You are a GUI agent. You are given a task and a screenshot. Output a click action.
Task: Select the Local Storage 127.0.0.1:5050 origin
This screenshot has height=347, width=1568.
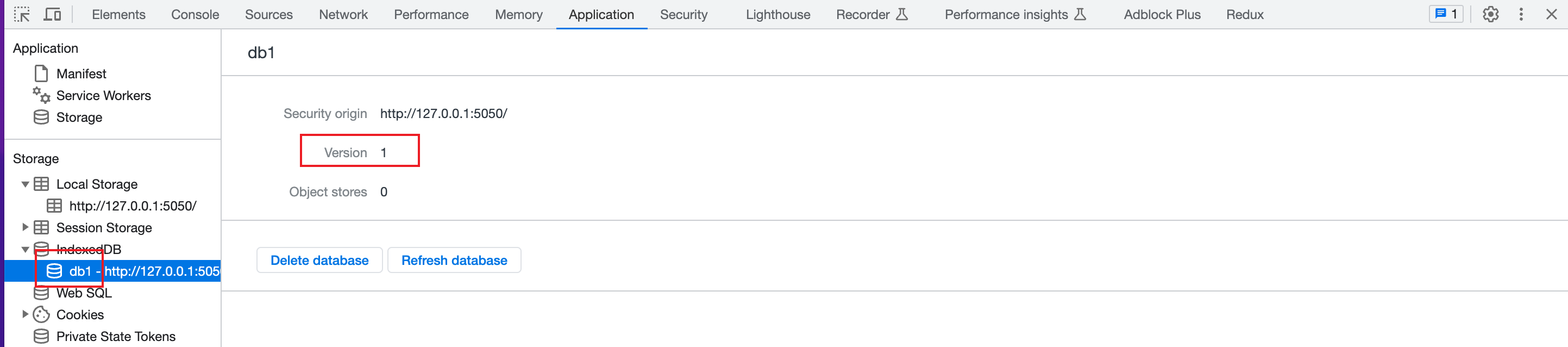[132, 206]
